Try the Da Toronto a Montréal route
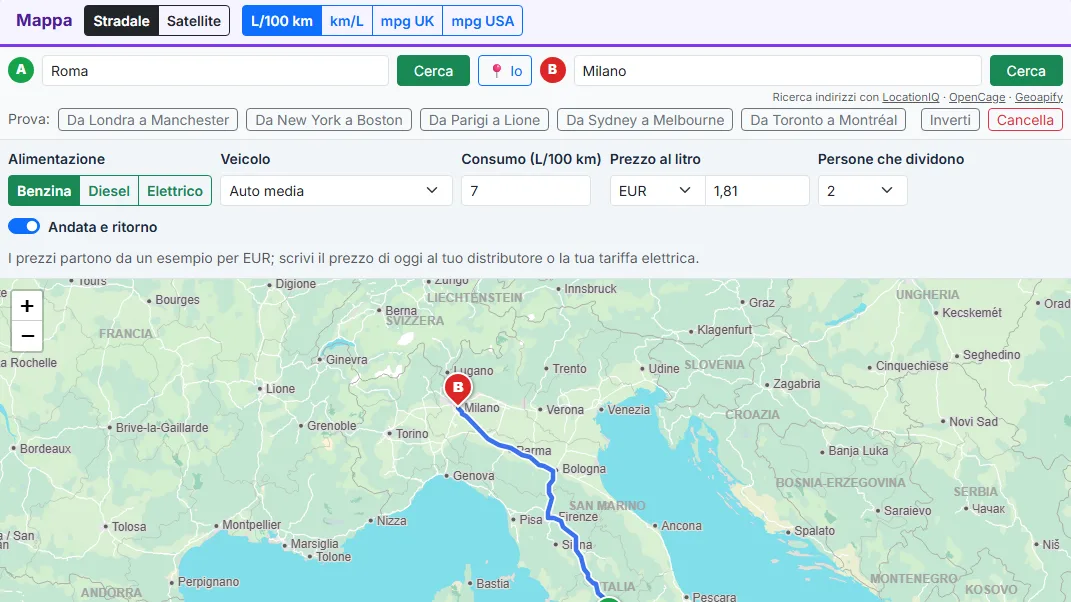Screen dimensions: 1071x602 tap(824, 120)
